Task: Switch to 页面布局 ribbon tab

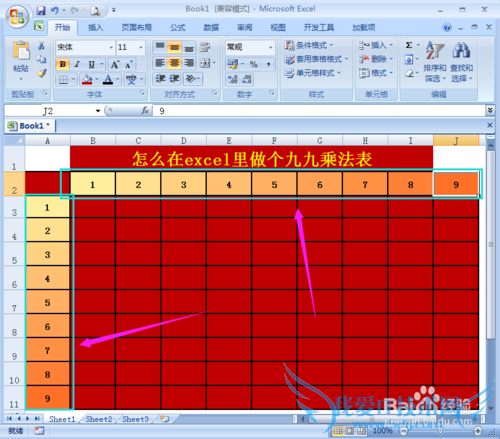Action: point(137,27)
